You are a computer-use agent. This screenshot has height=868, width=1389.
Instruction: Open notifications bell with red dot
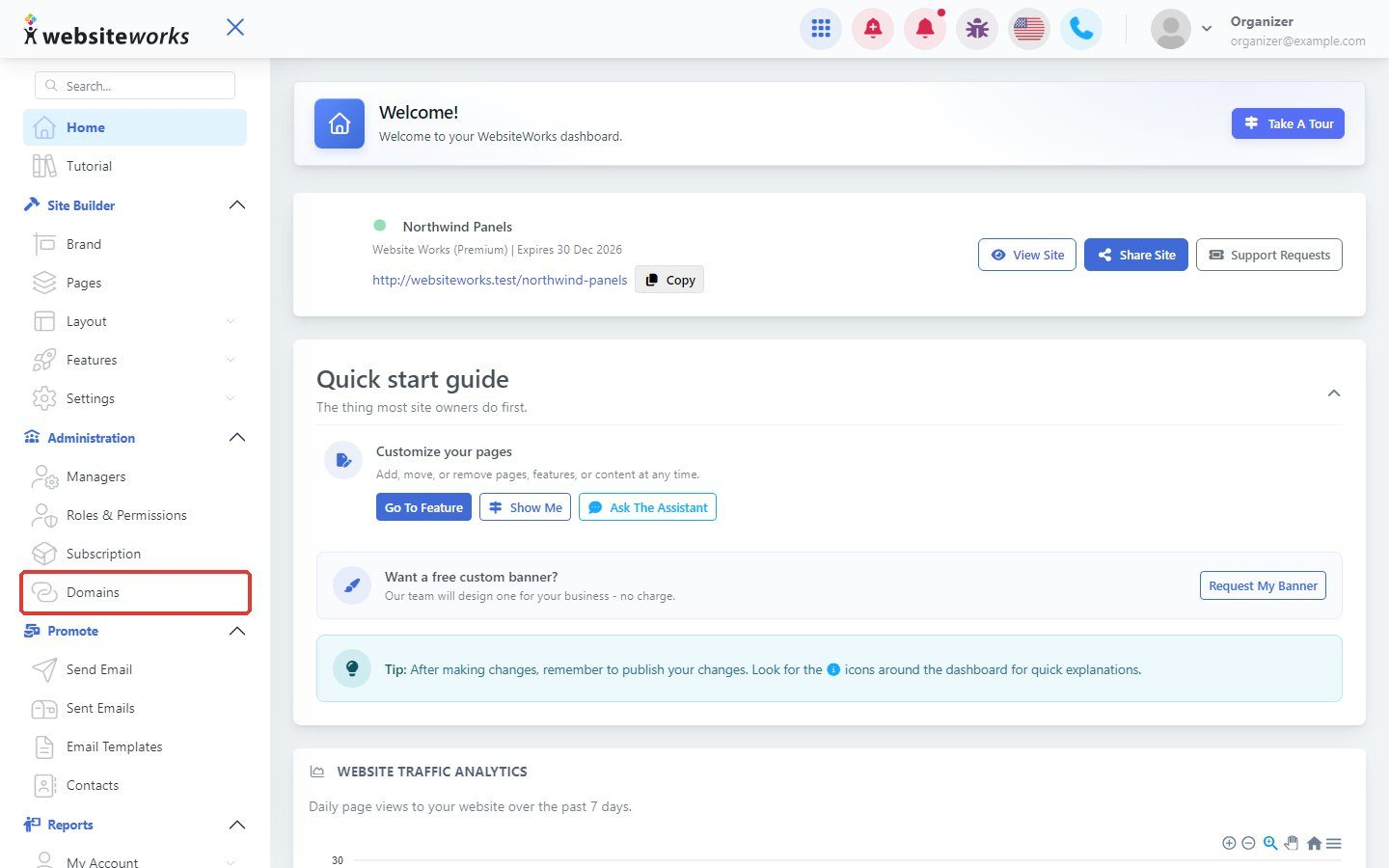click(925, 29)
